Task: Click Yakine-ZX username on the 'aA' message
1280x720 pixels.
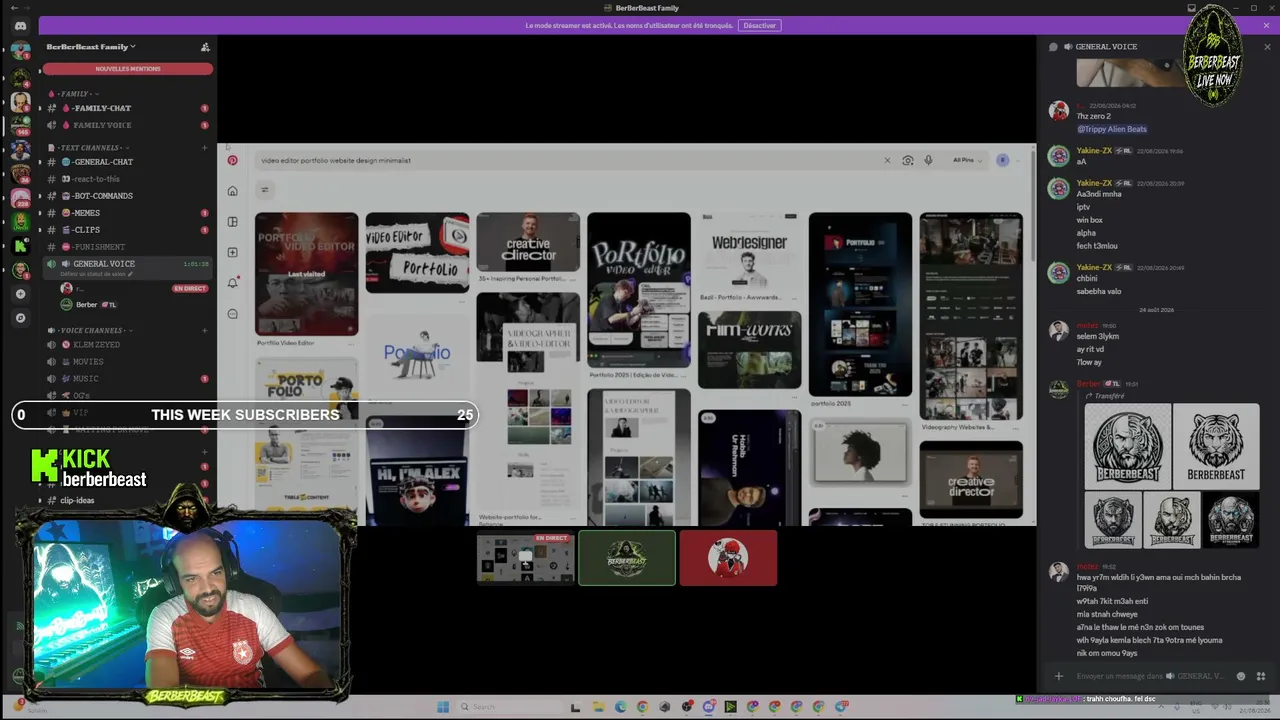Action: click(x=1094, y=151)
